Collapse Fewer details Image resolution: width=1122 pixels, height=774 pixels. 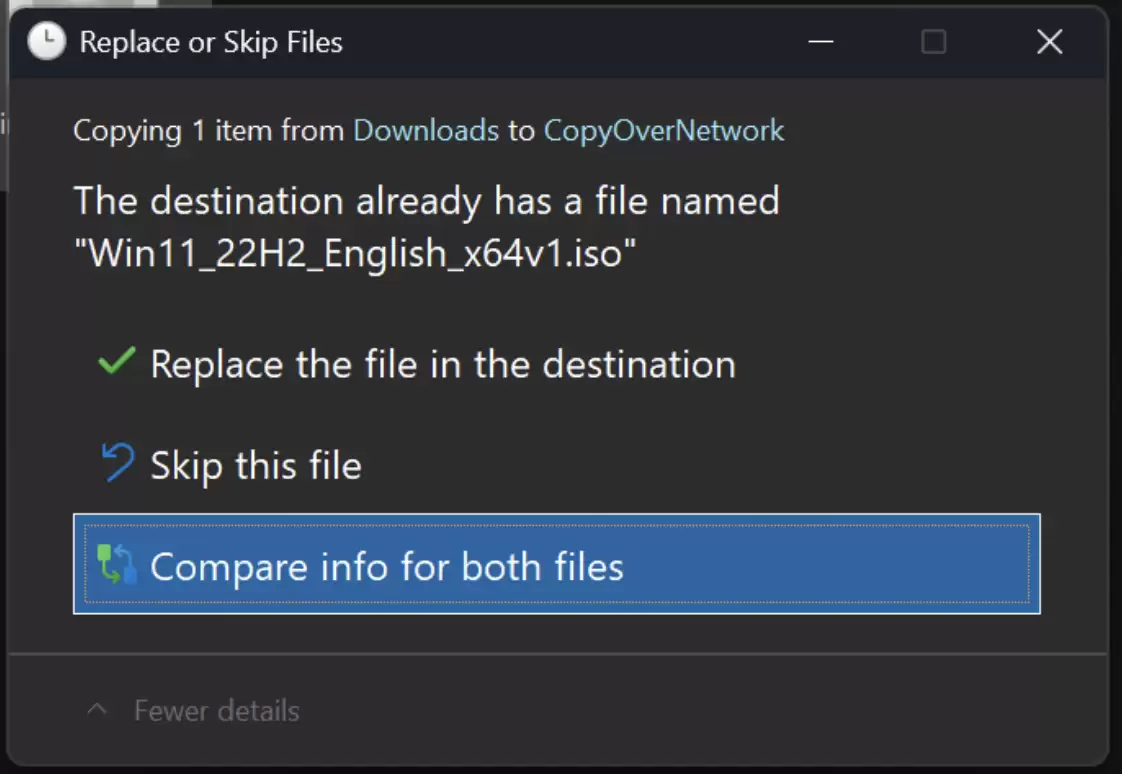click(x=216, y=710)
